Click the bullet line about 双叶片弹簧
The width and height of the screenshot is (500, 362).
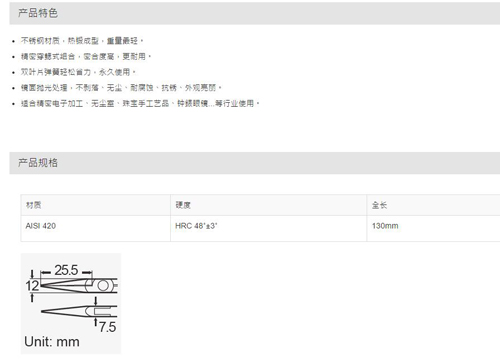[78, 72]
